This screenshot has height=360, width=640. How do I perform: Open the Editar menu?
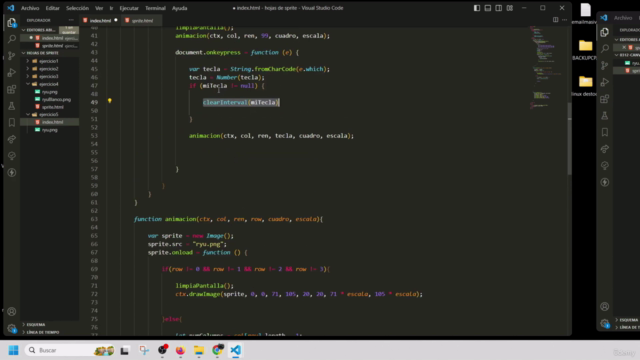pos(52,8)
